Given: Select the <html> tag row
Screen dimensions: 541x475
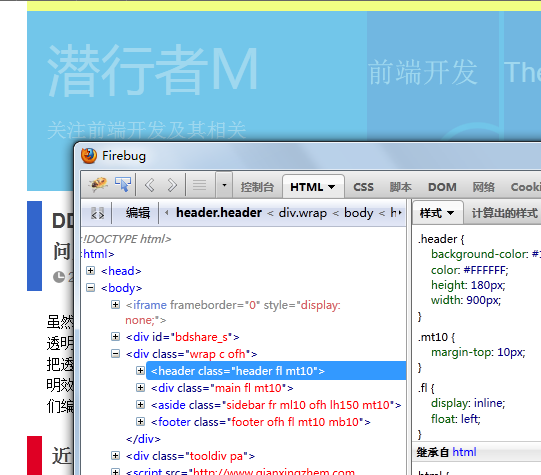Looking at the screenshot, I should pos(98,254).
